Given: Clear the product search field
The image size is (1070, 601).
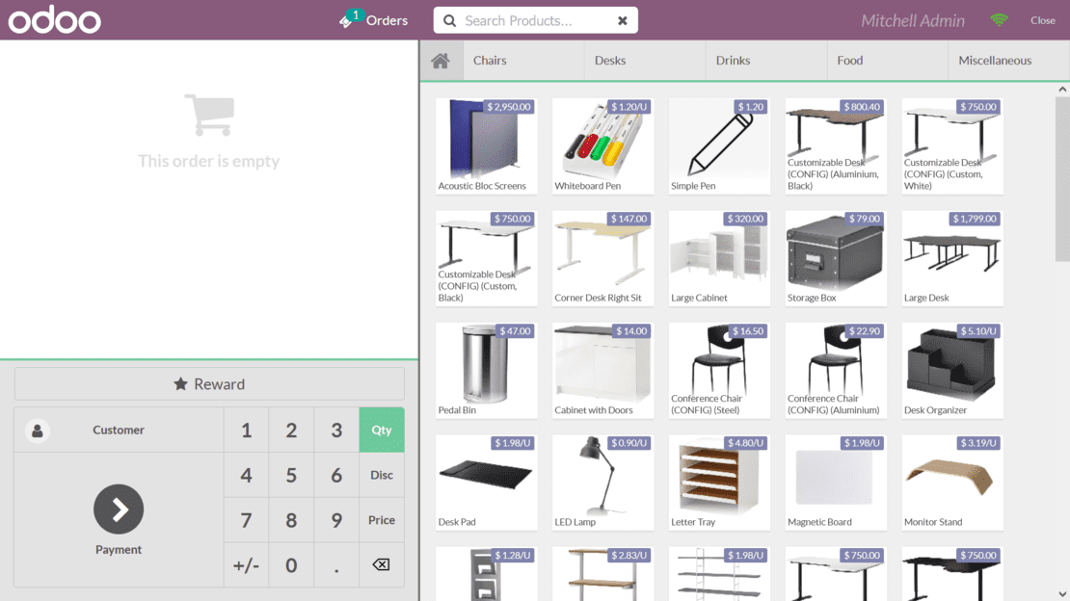Looking at the screenshot, I should 622,20.
